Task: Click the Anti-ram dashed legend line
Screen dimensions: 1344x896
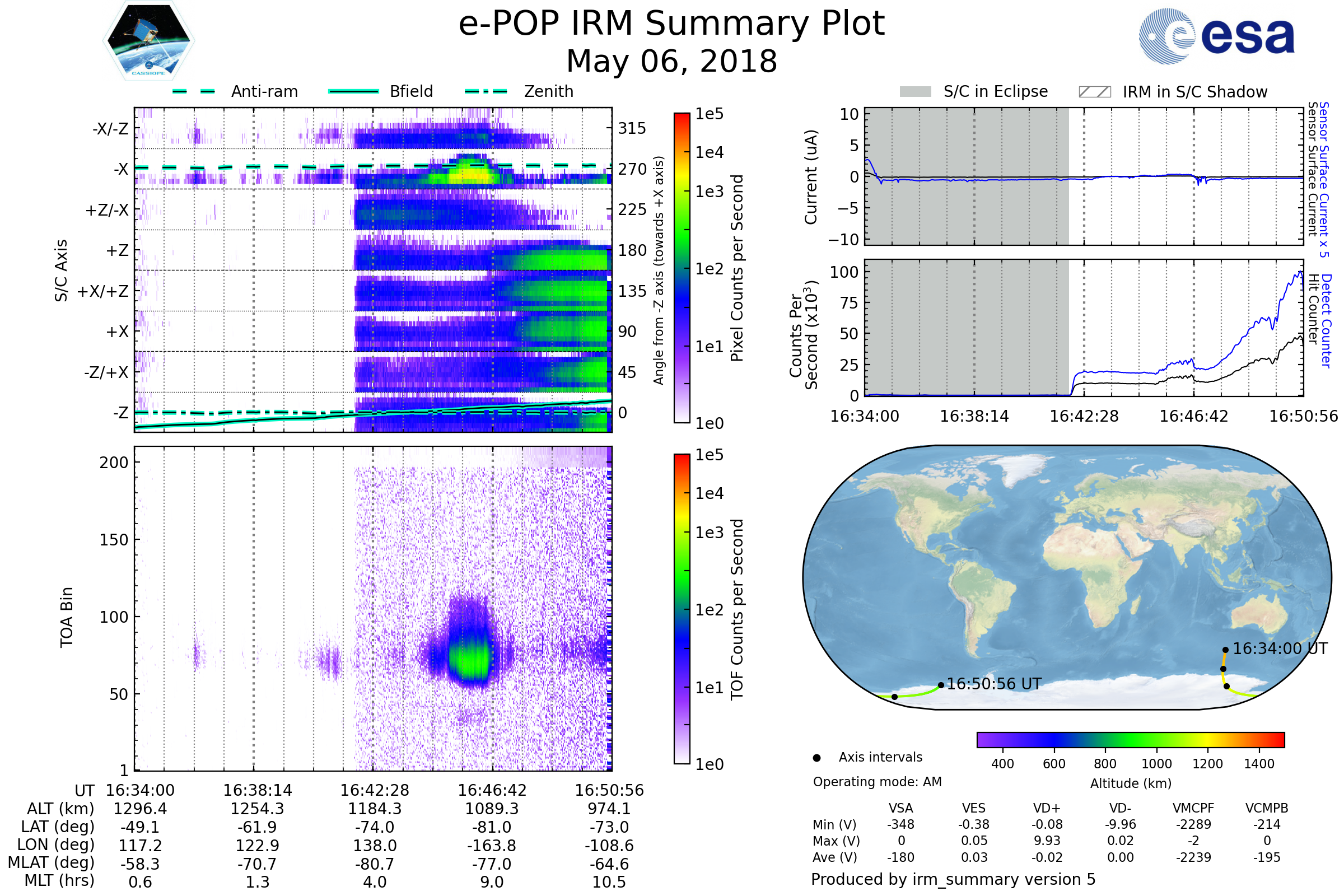Action: coord(194,91)
